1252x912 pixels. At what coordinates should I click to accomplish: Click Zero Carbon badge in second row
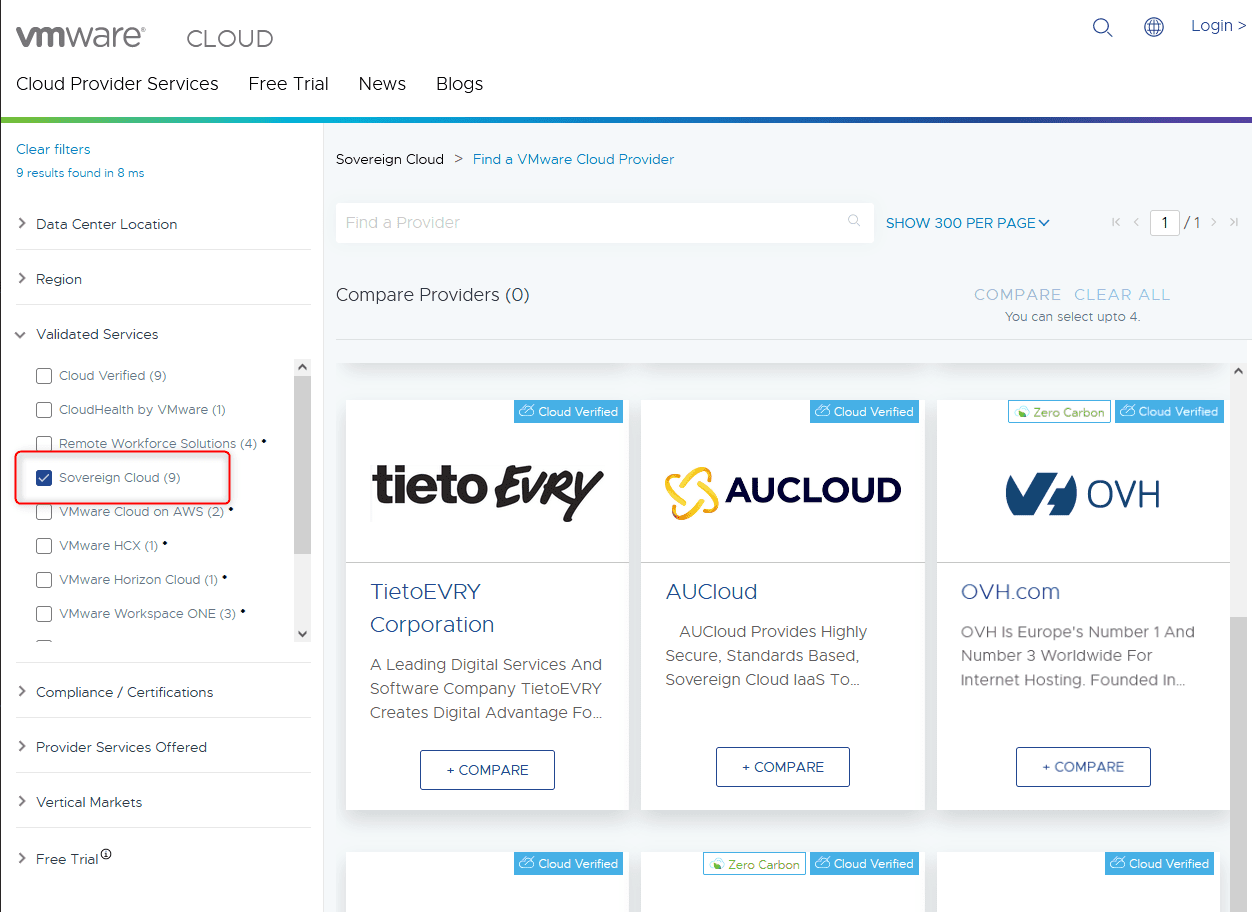[754, 864]
